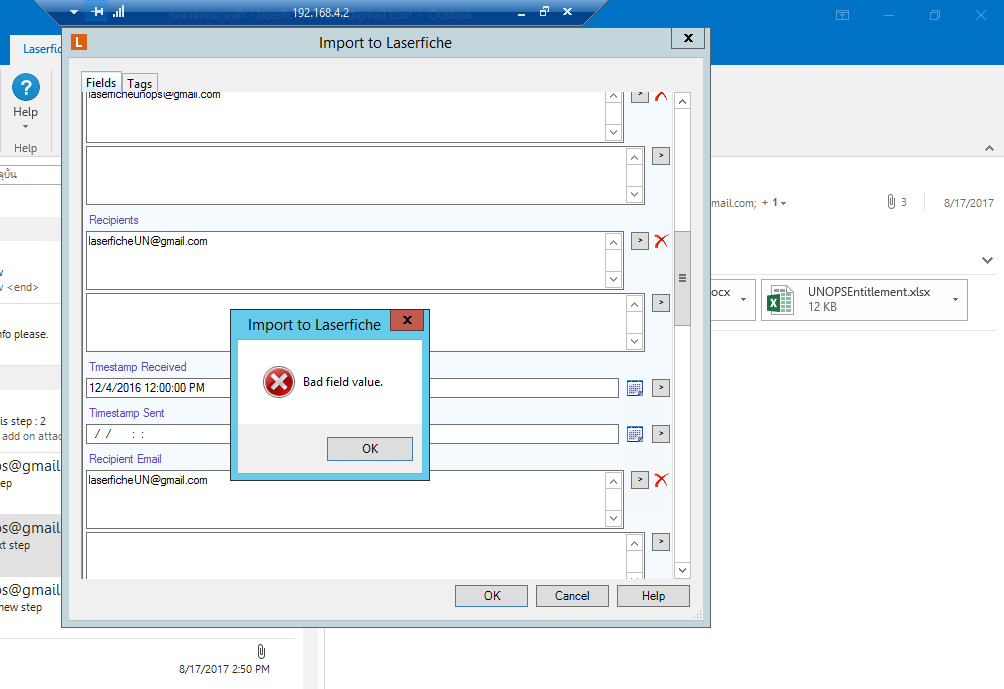Cancel the Import to Laserfiche dialog
1004x689 pixels.
pos(572,596)
